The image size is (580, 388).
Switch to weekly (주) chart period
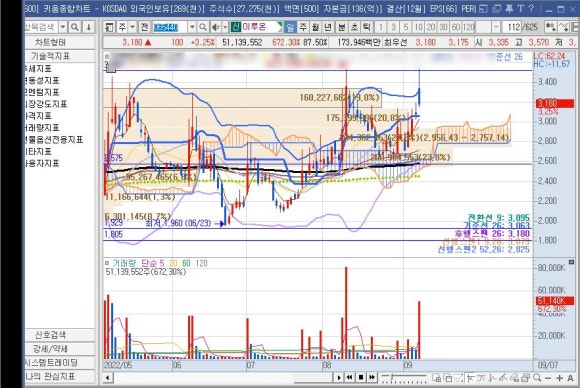(303, 27)
